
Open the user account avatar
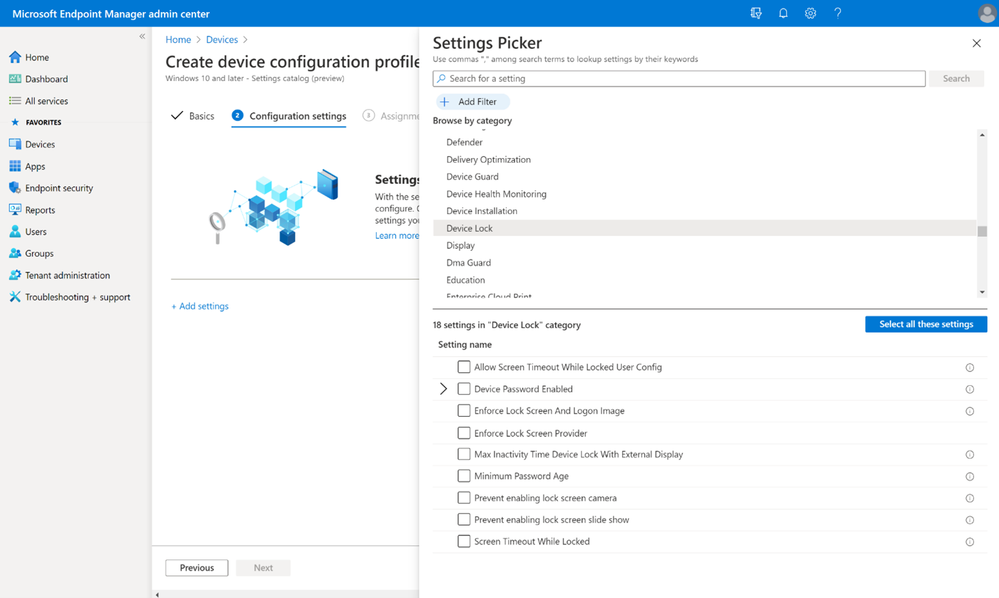coord(987,13)
